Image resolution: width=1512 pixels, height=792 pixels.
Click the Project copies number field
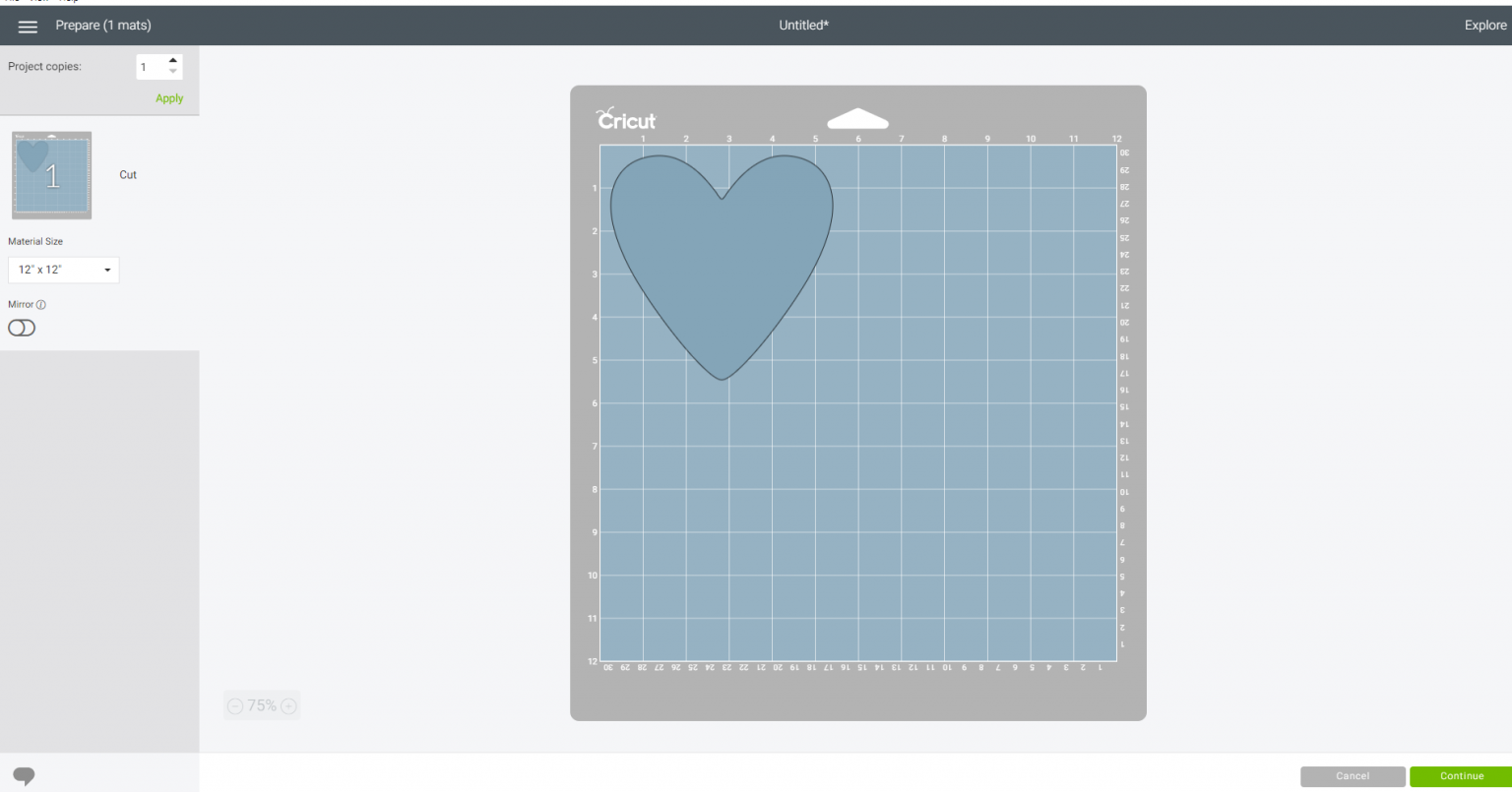tap(151, 67)
